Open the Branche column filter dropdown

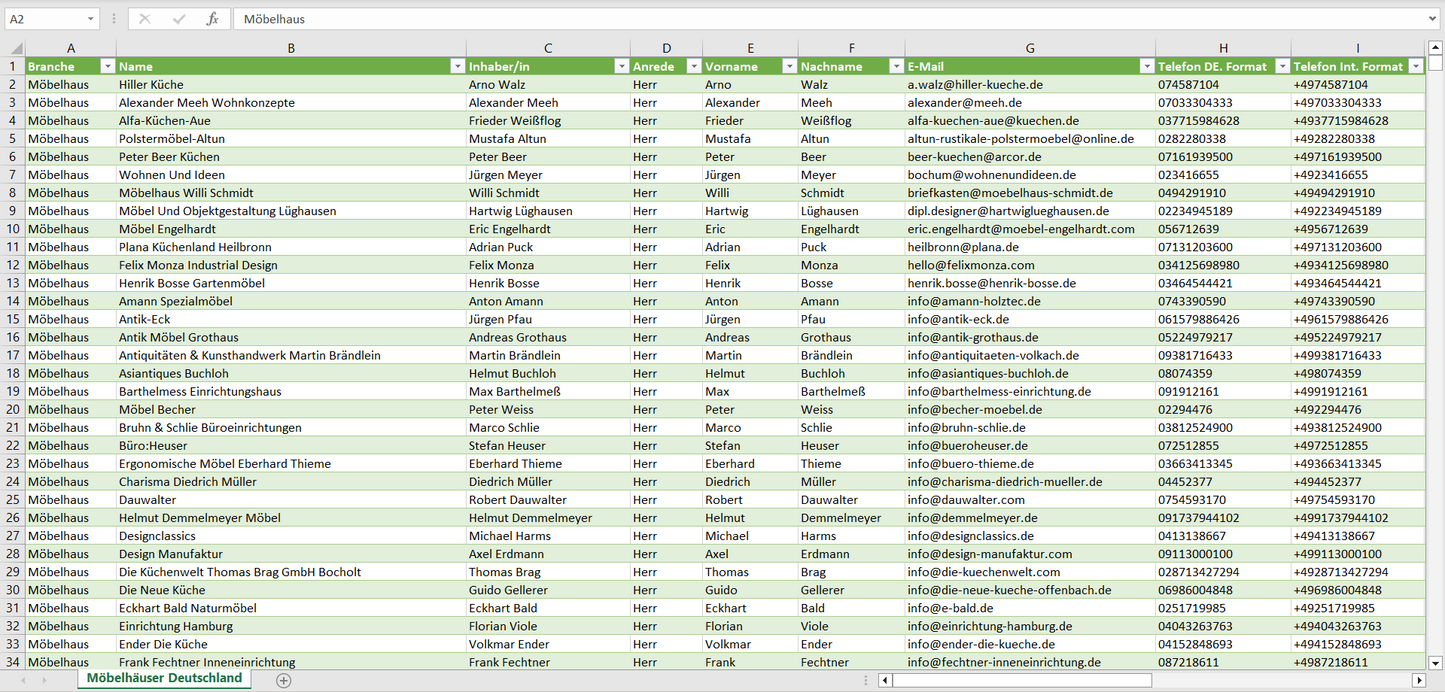point(107,67)
